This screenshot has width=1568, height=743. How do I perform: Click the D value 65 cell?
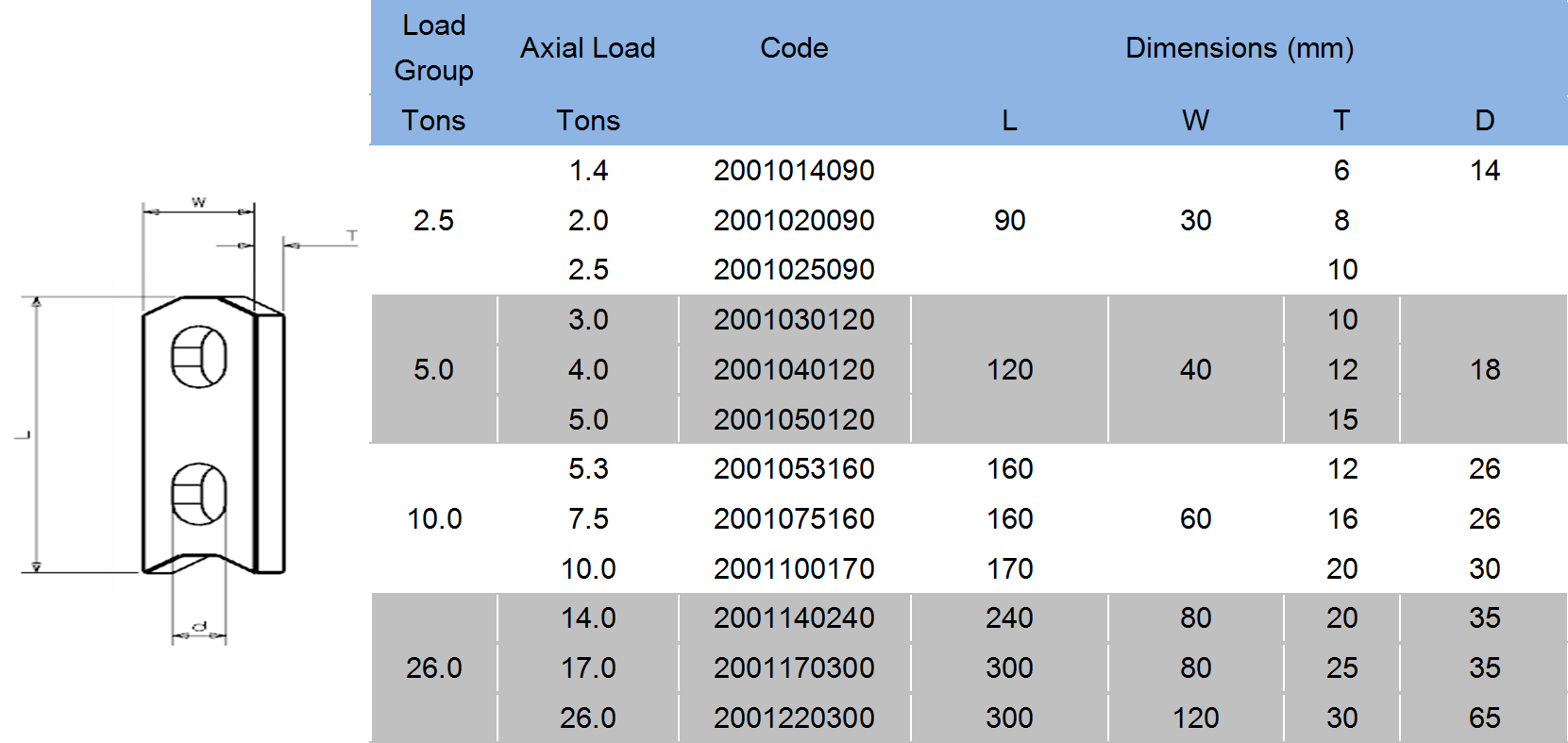tap(1484, 718)
